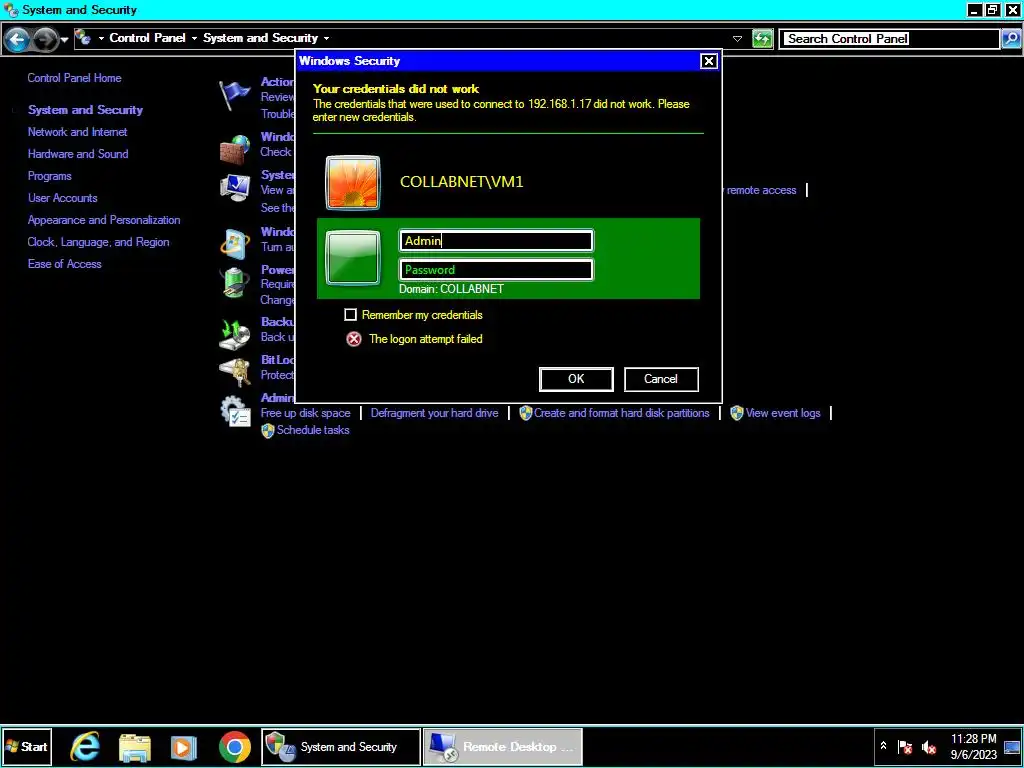1024x768 pixels.
Task: Open Internet Explorer from the taskbar
Action: [85, 747]
